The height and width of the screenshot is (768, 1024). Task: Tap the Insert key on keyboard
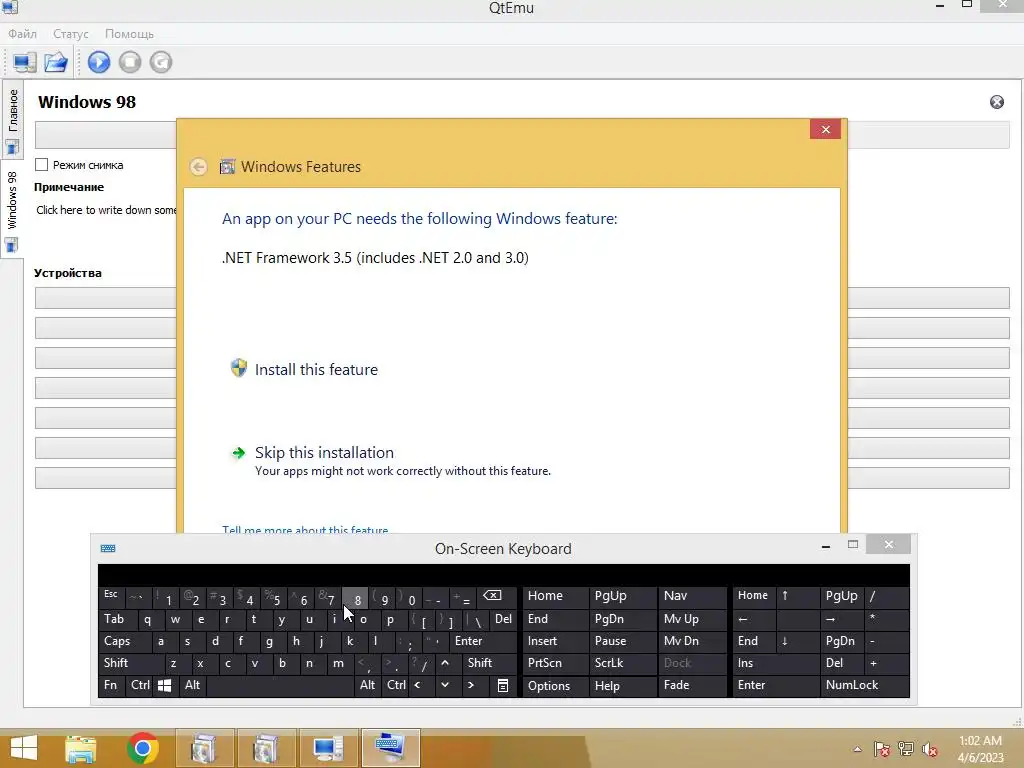(555, 641)
